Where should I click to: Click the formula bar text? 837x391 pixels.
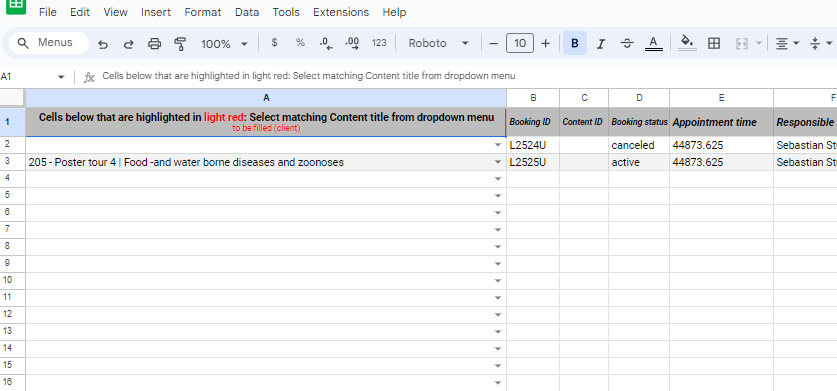(x=309, y=76)
